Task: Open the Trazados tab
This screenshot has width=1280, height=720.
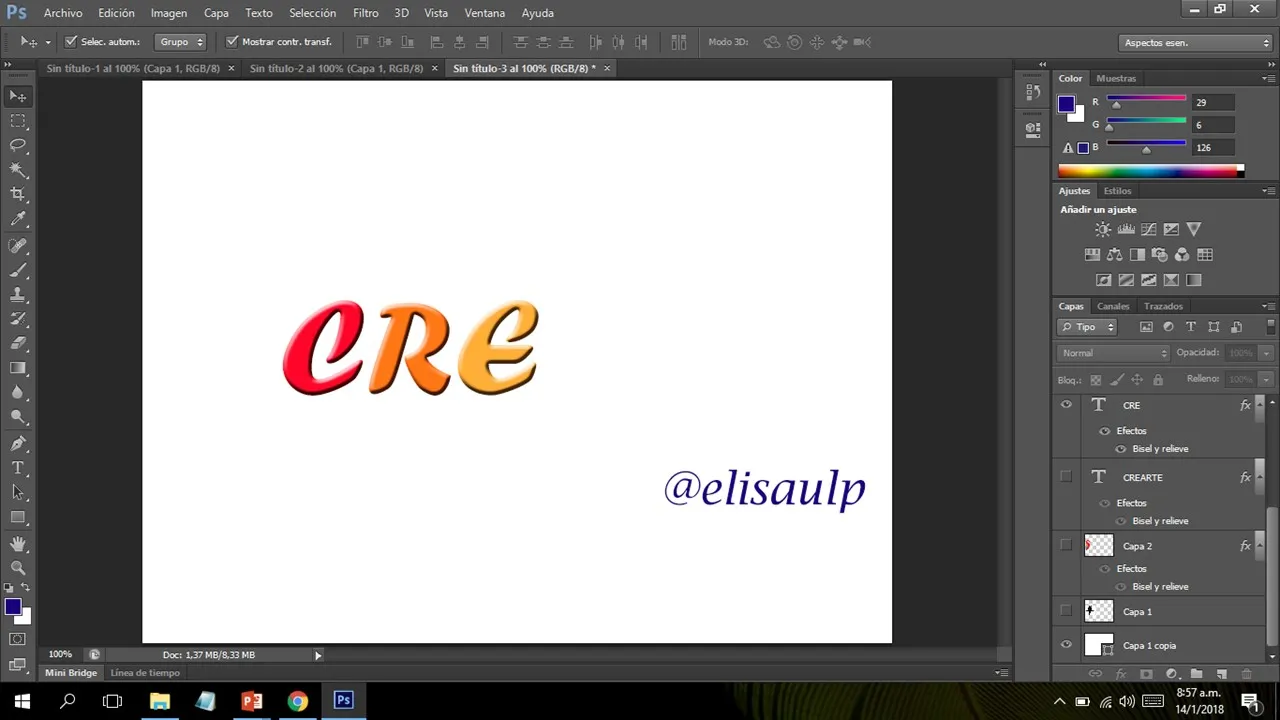Action: point(1163,306)
